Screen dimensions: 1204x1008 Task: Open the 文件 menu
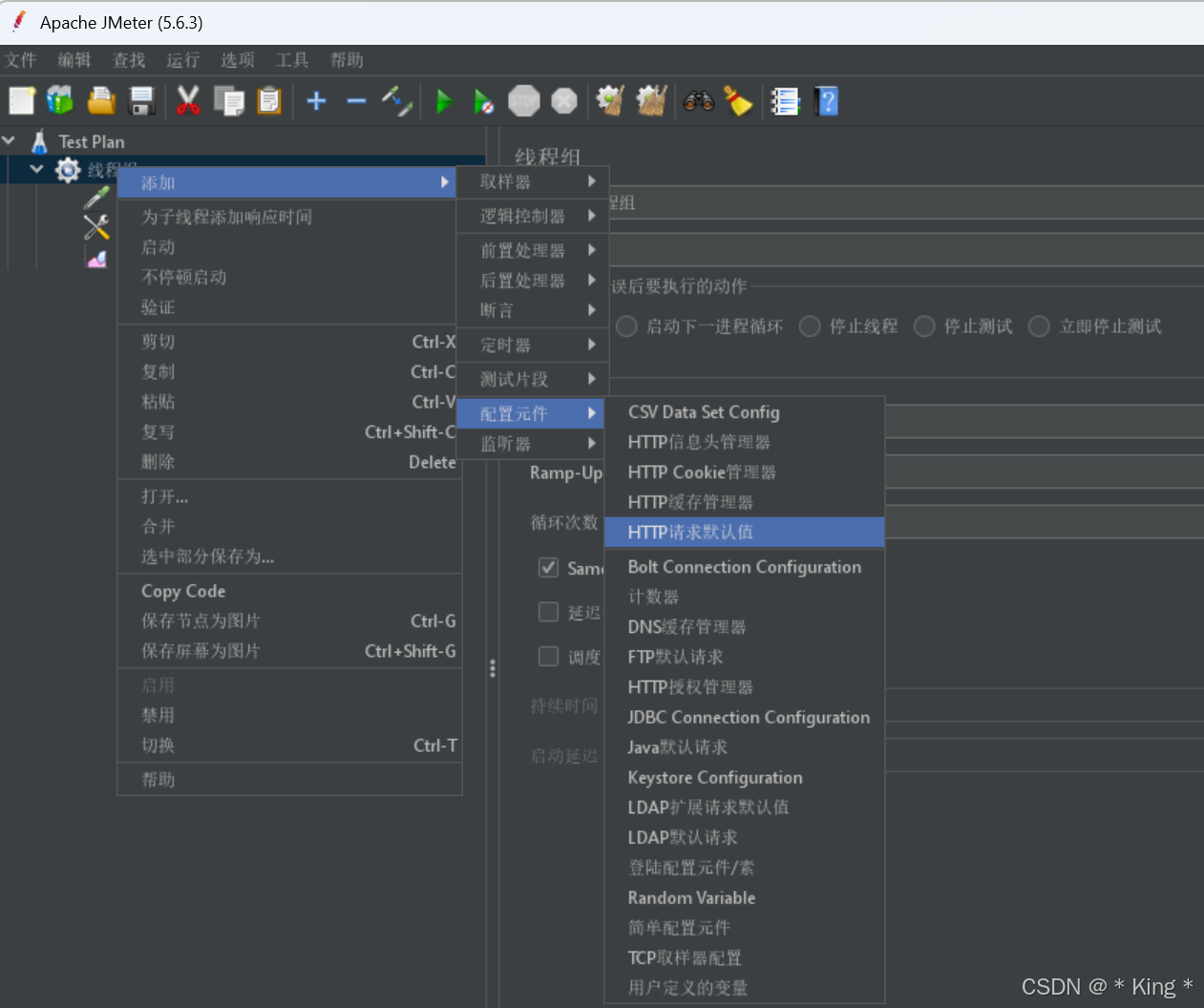pos(20,60)
